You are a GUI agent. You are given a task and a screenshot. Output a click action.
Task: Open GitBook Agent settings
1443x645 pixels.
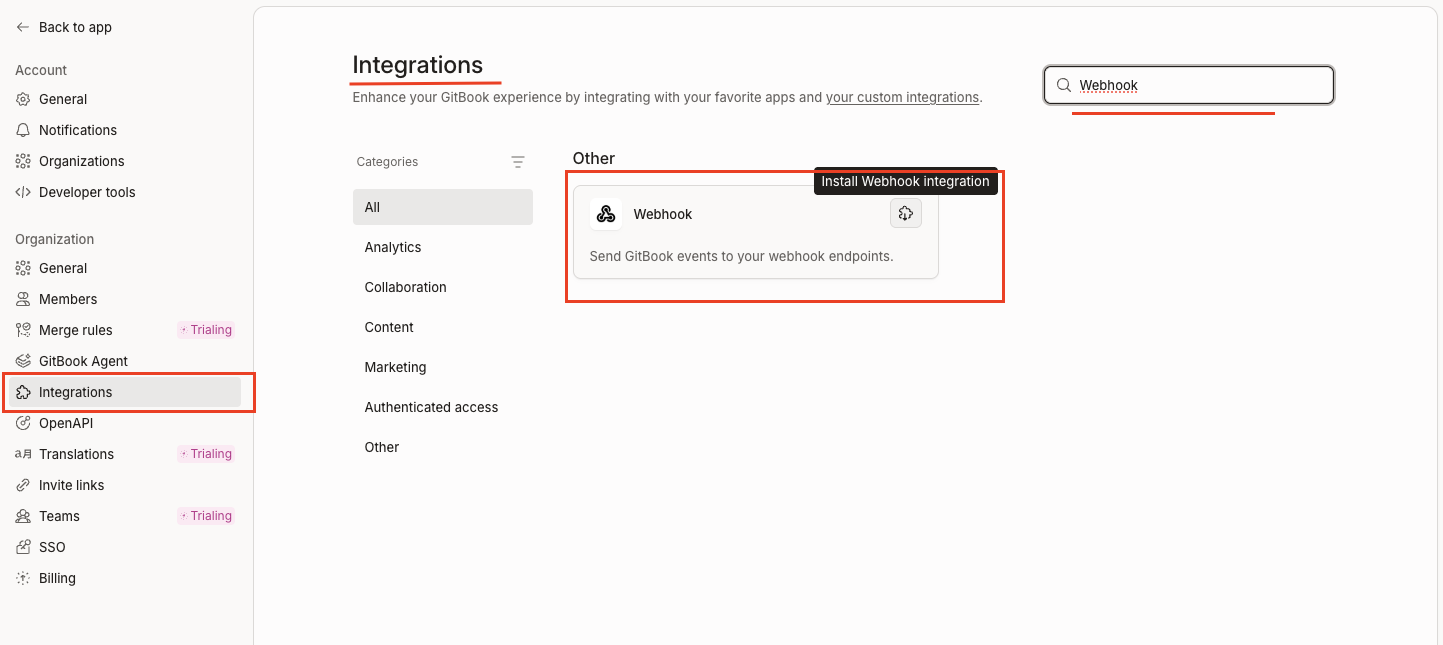[x=125, y=361]
